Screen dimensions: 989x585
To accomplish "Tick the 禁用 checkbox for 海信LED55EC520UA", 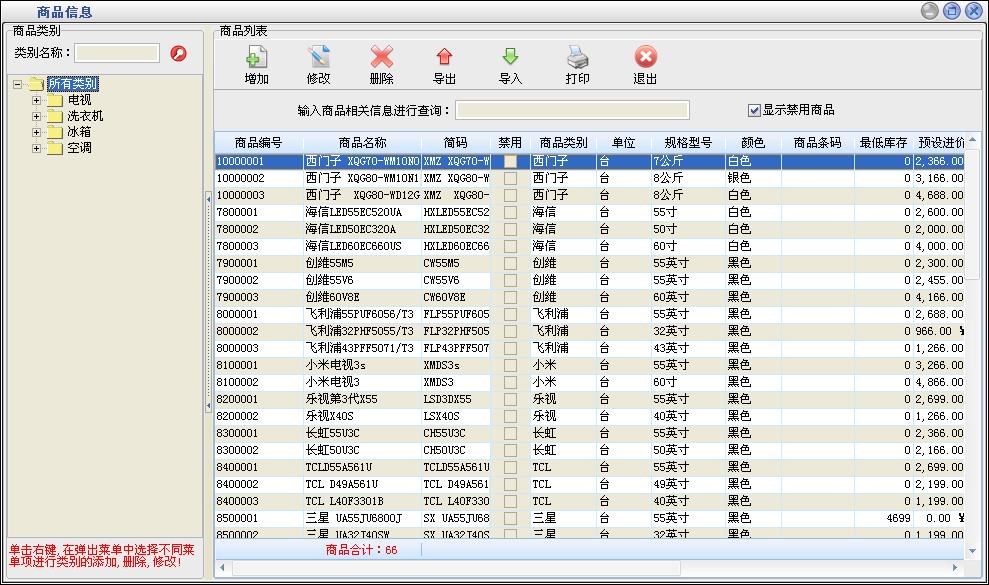I will [x=510, y=212].
